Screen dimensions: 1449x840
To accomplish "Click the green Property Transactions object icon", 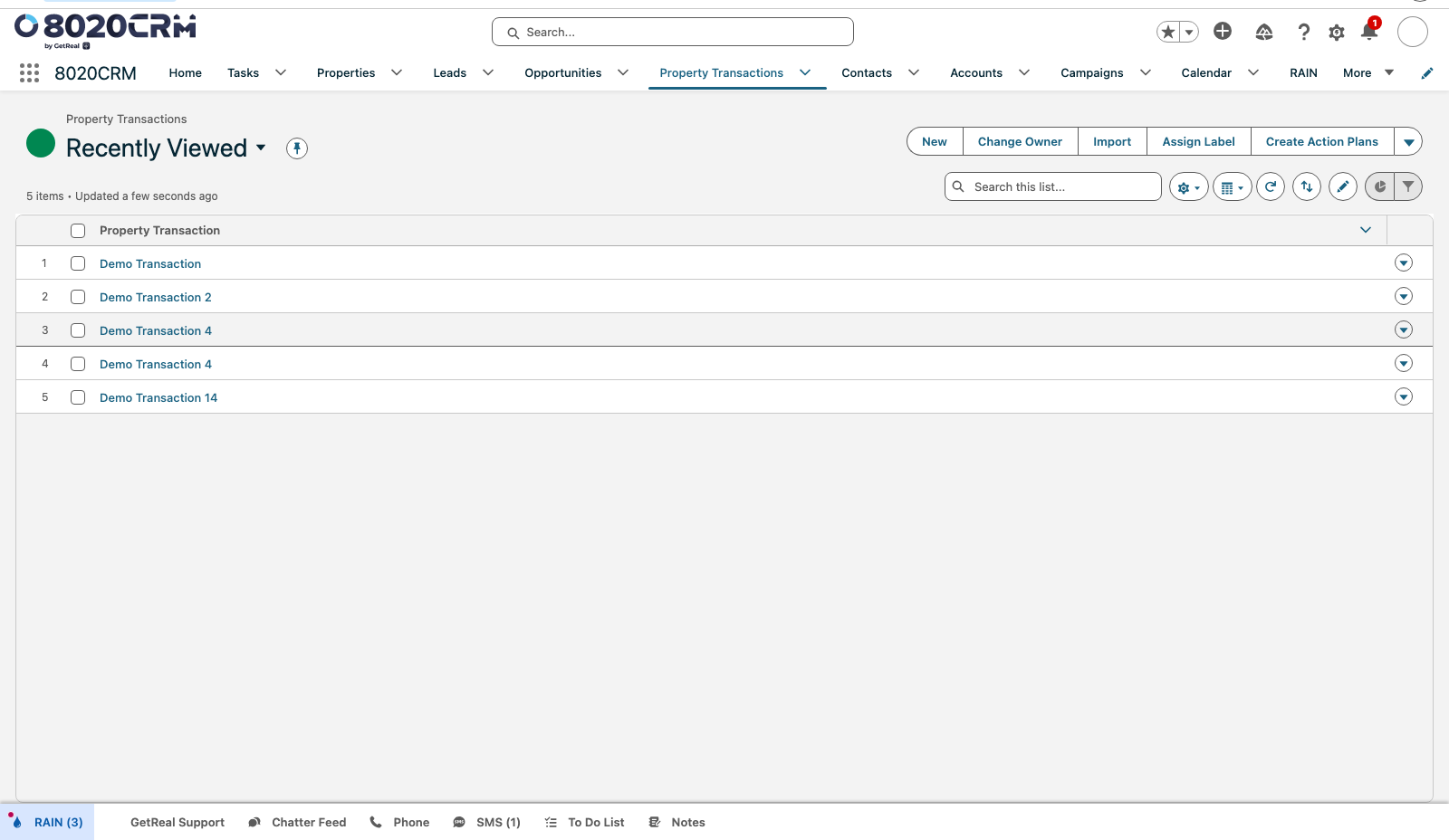I will (41, 143).
